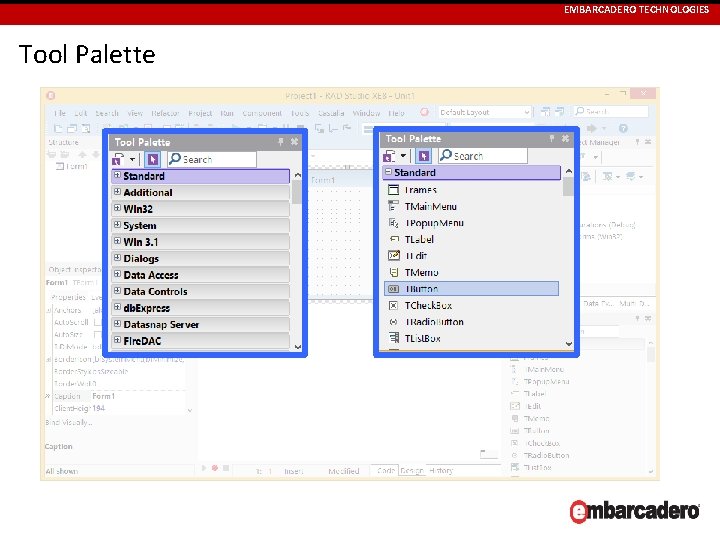Click scroll-down arrow of the category-list Tool Palette
720x540 pixels.
(298, 347)
